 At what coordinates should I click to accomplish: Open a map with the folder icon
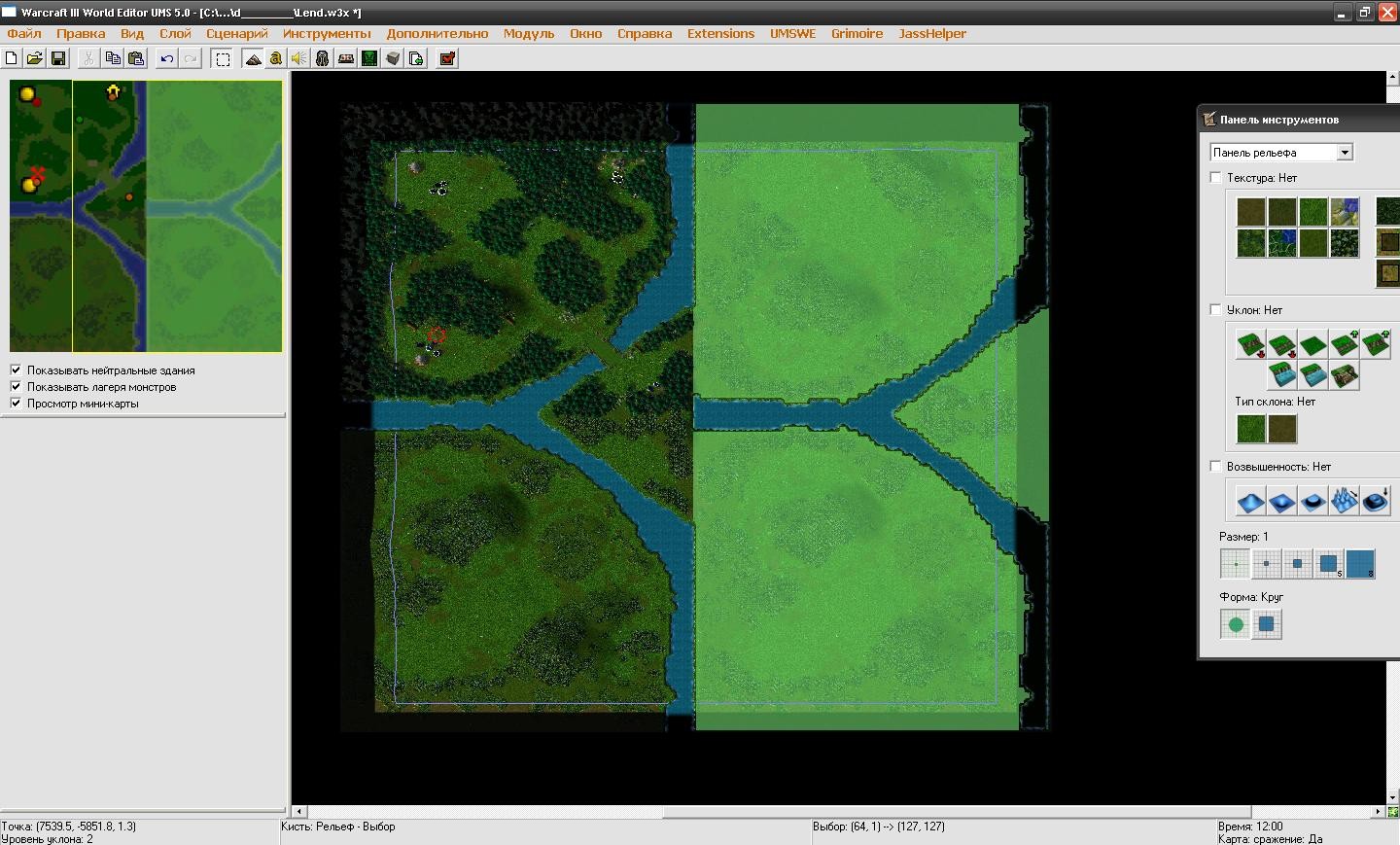[x=35, y=58]
